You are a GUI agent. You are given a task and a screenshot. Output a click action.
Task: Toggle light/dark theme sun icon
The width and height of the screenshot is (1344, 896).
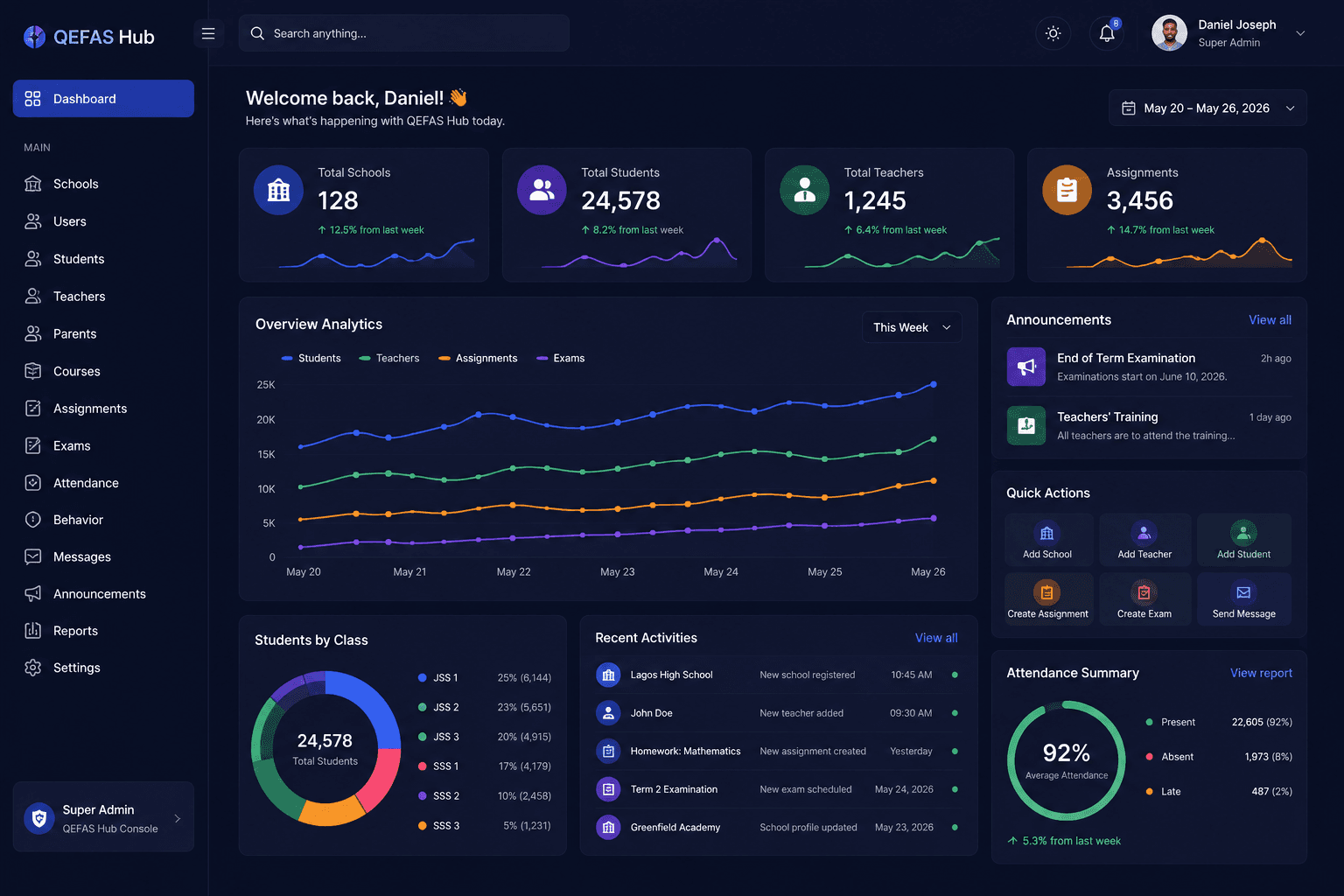point(1053,33)
